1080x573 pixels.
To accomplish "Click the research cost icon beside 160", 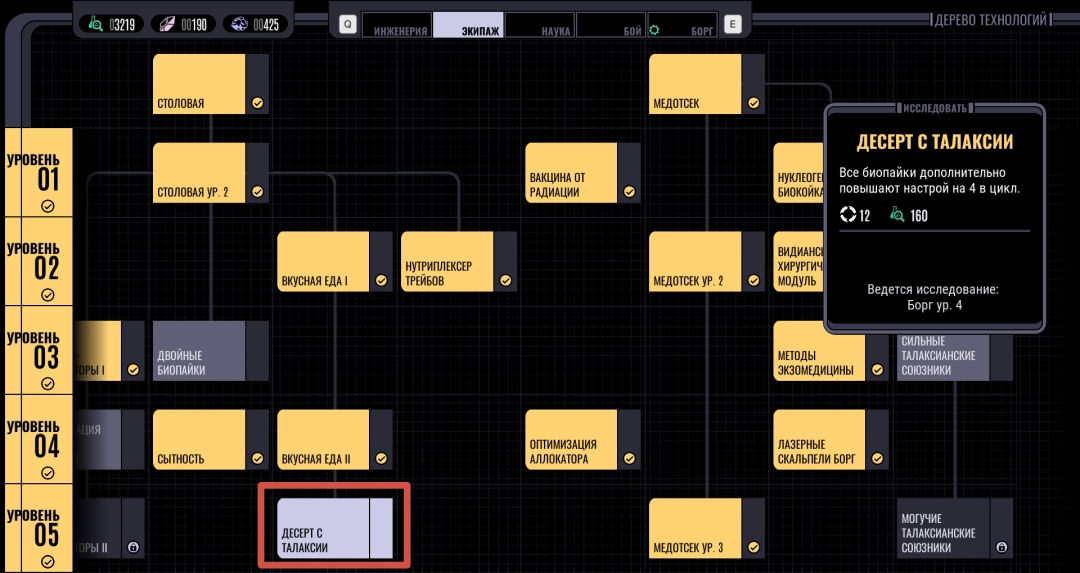I will 896,215.
